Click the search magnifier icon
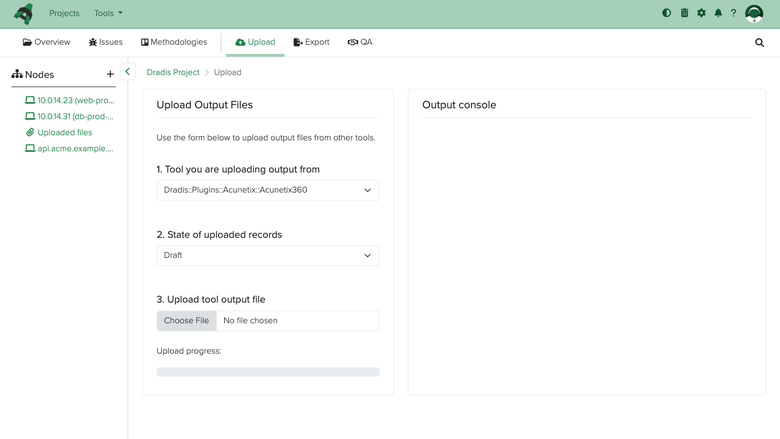780x439 pixels. tap(759, 42)
